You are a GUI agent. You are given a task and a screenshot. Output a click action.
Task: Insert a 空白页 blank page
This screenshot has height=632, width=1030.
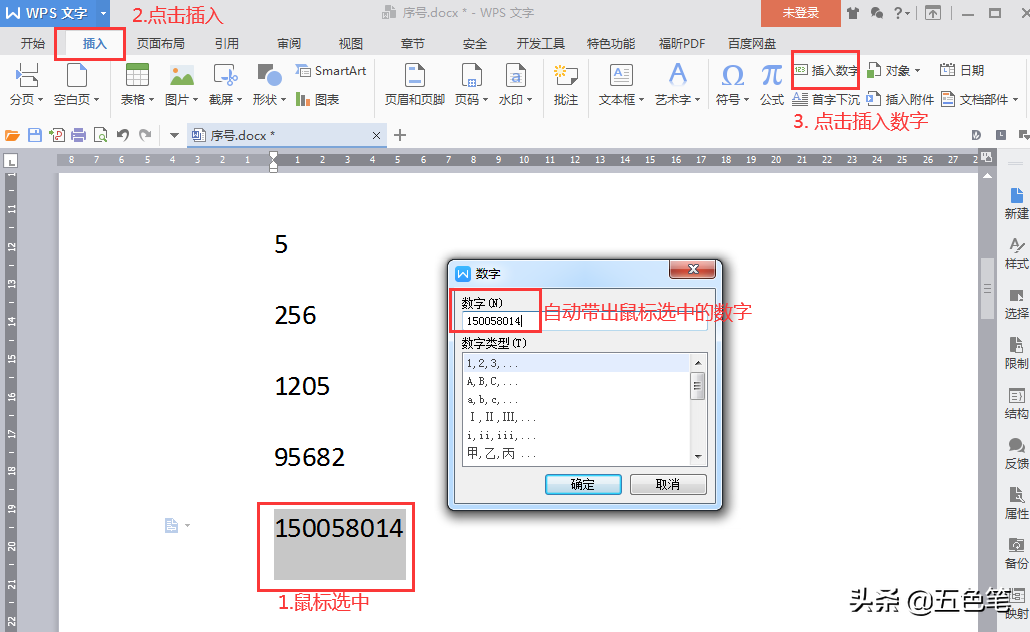tap(76, 84)
